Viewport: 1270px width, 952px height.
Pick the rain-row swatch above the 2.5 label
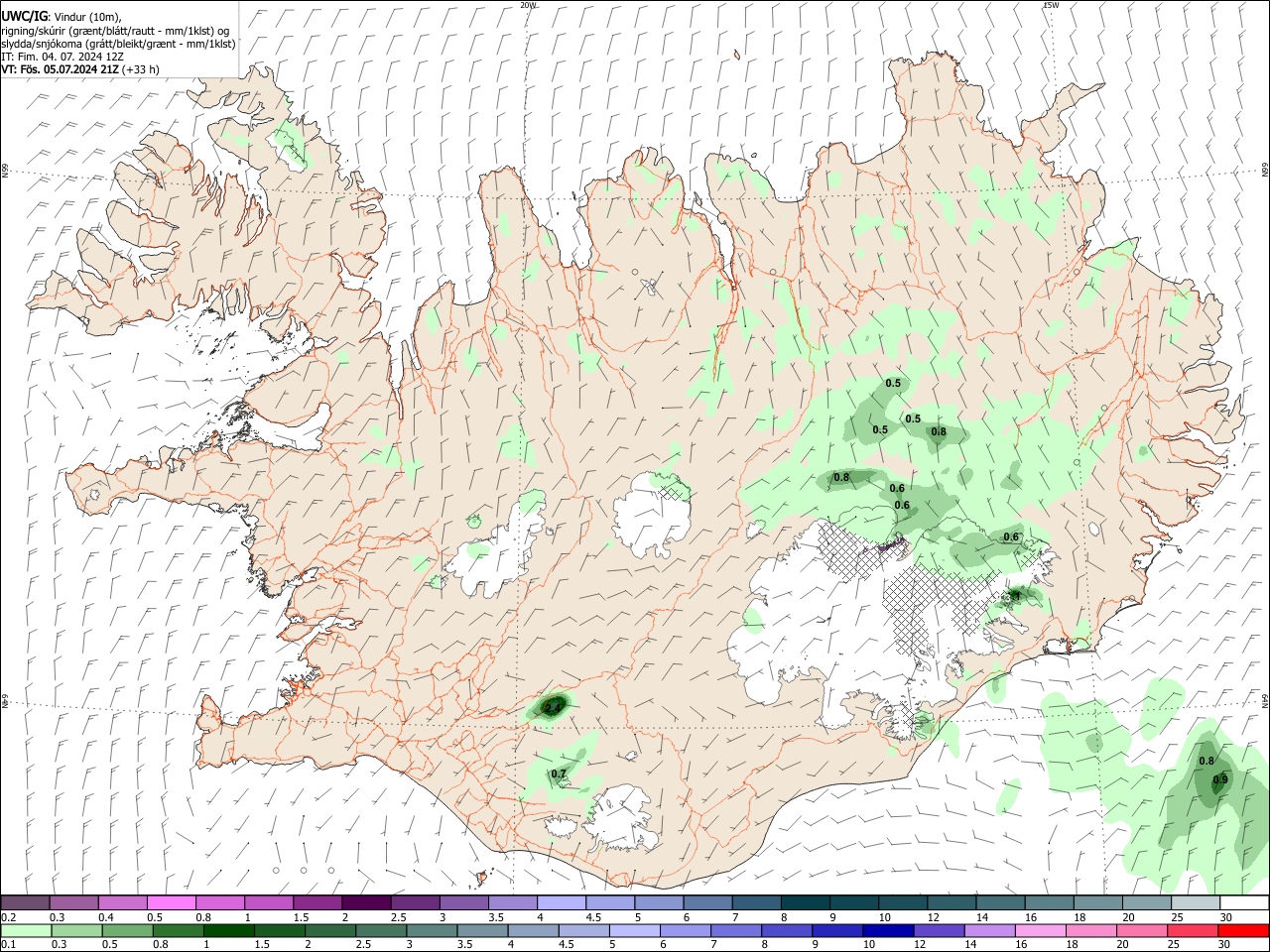coord(380,931)
